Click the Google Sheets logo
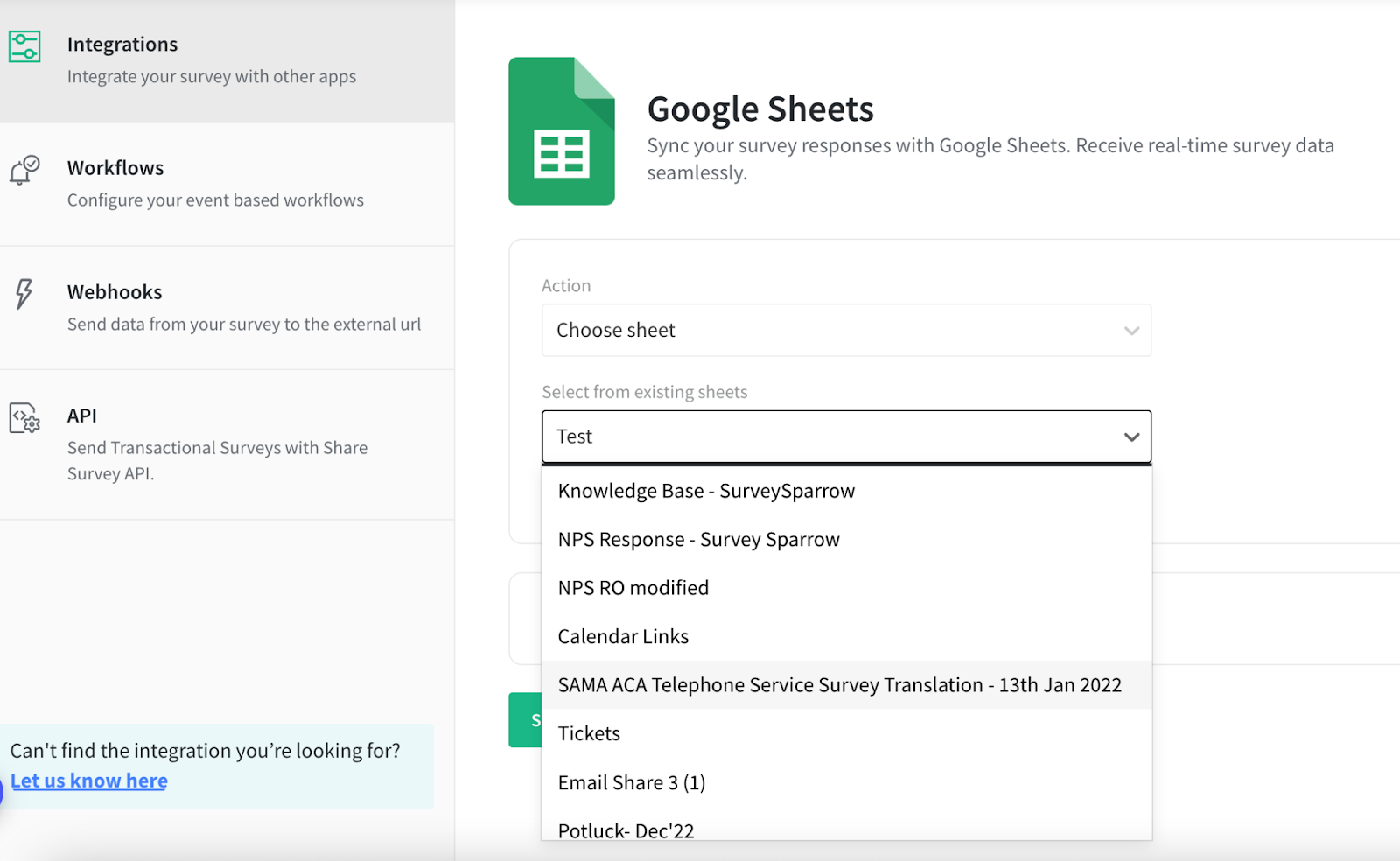This screenshot has width=1400, height=861. tap(562, 131)
